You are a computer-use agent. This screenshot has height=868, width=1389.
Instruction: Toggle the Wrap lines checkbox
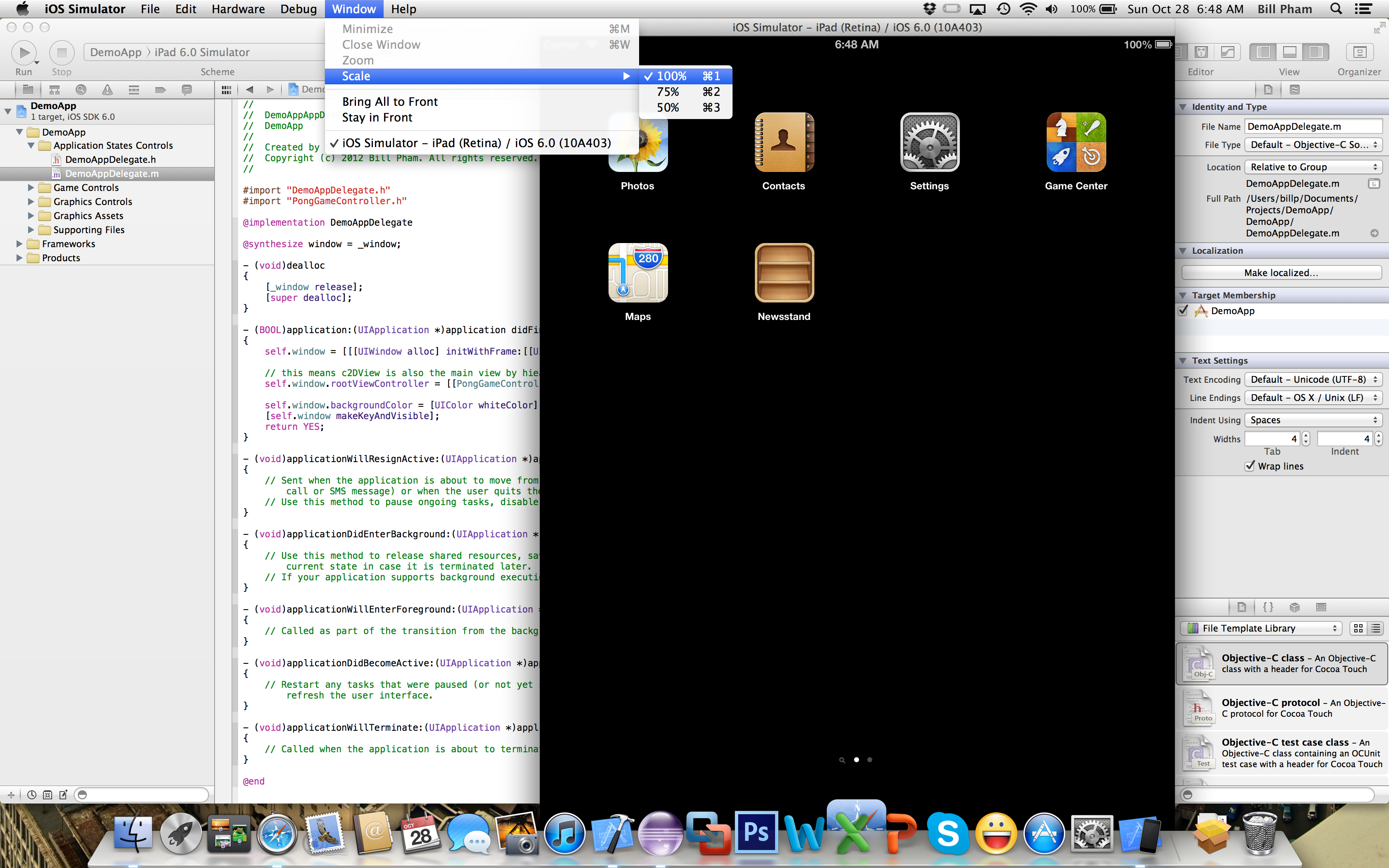[x=1250, y=466]
